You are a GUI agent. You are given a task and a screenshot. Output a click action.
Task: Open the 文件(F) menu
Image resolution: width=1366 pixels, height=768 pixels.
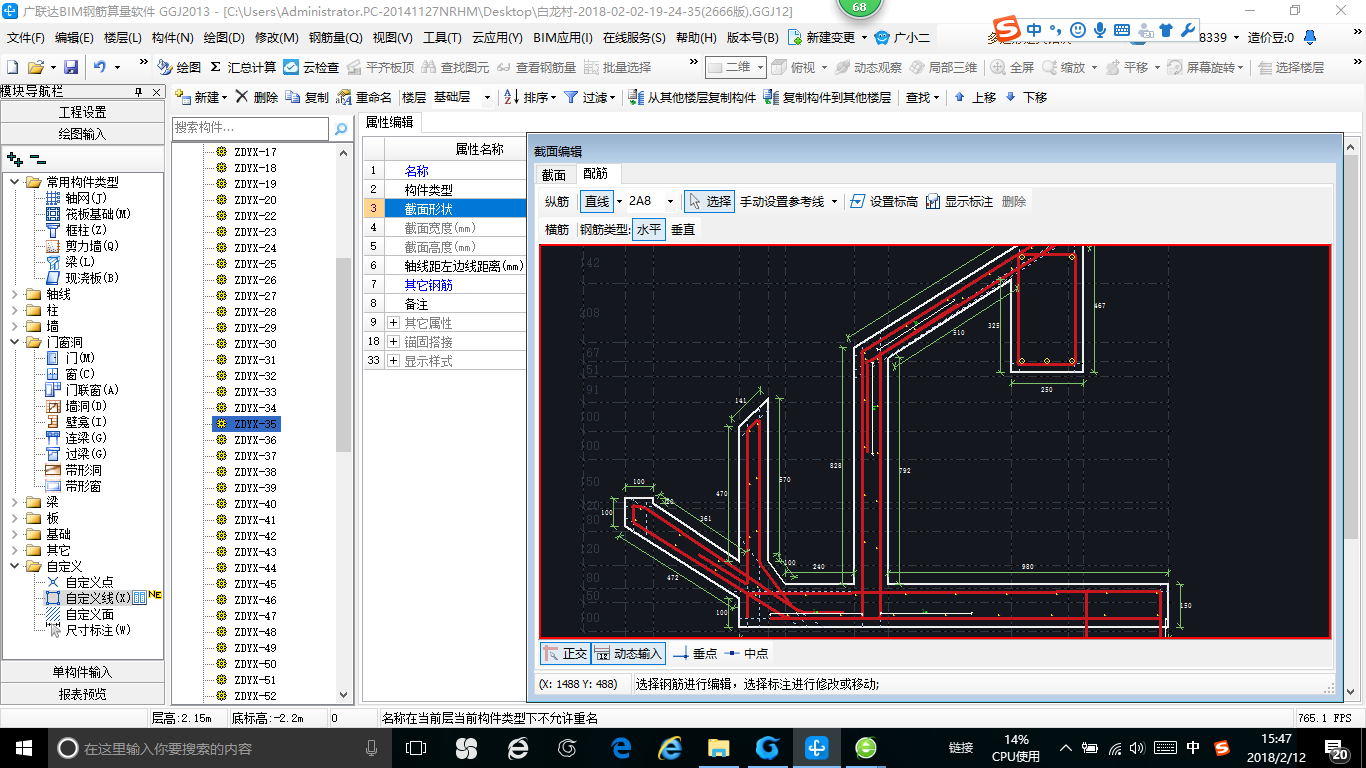(x=26, y=38)
